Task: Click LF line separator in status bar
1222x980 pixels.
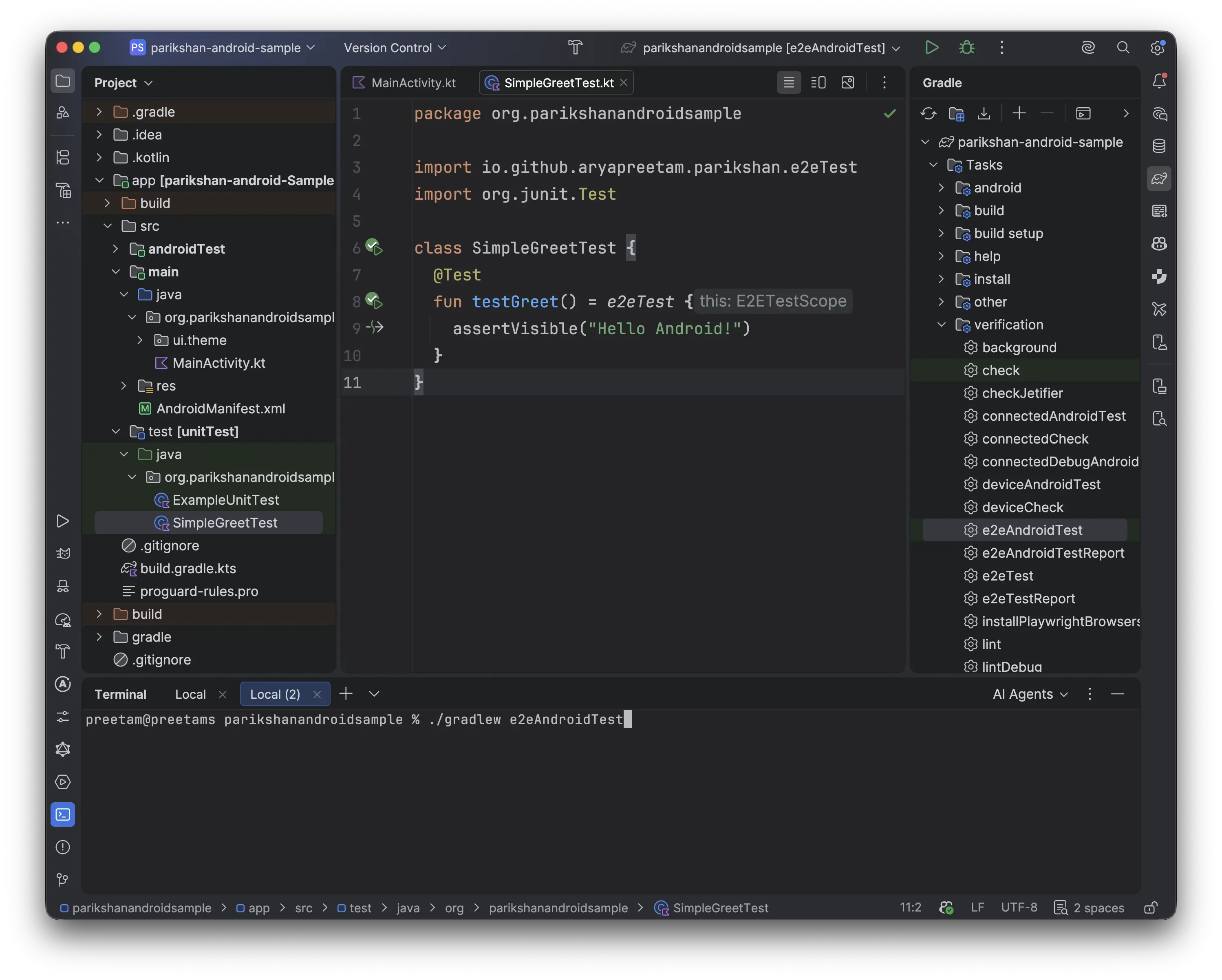Action: pos(977,907)
